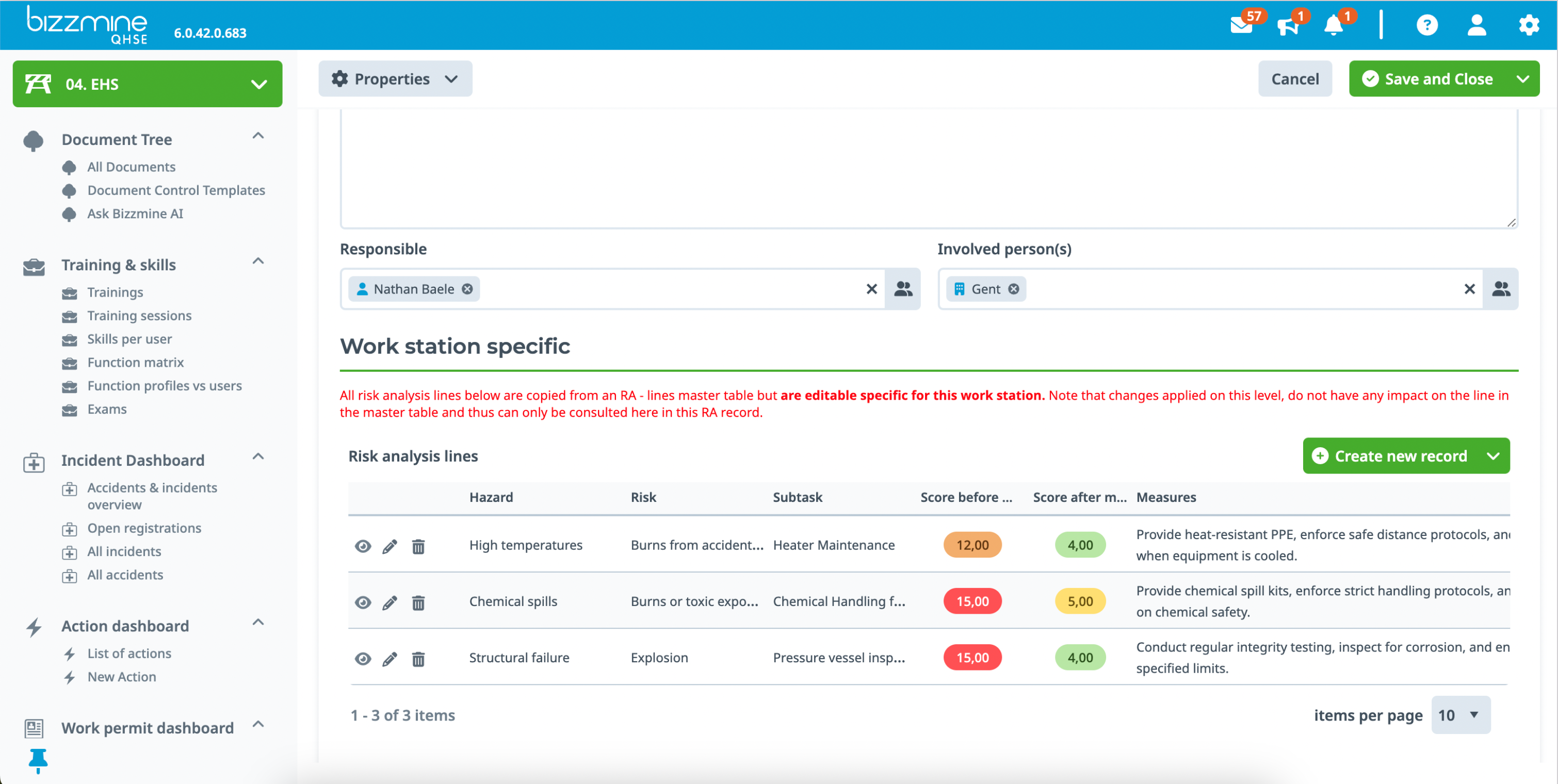Delete the Structural failure line via trash icon
The height and width of the screenshot is (784, 1558).
point(418,659)
